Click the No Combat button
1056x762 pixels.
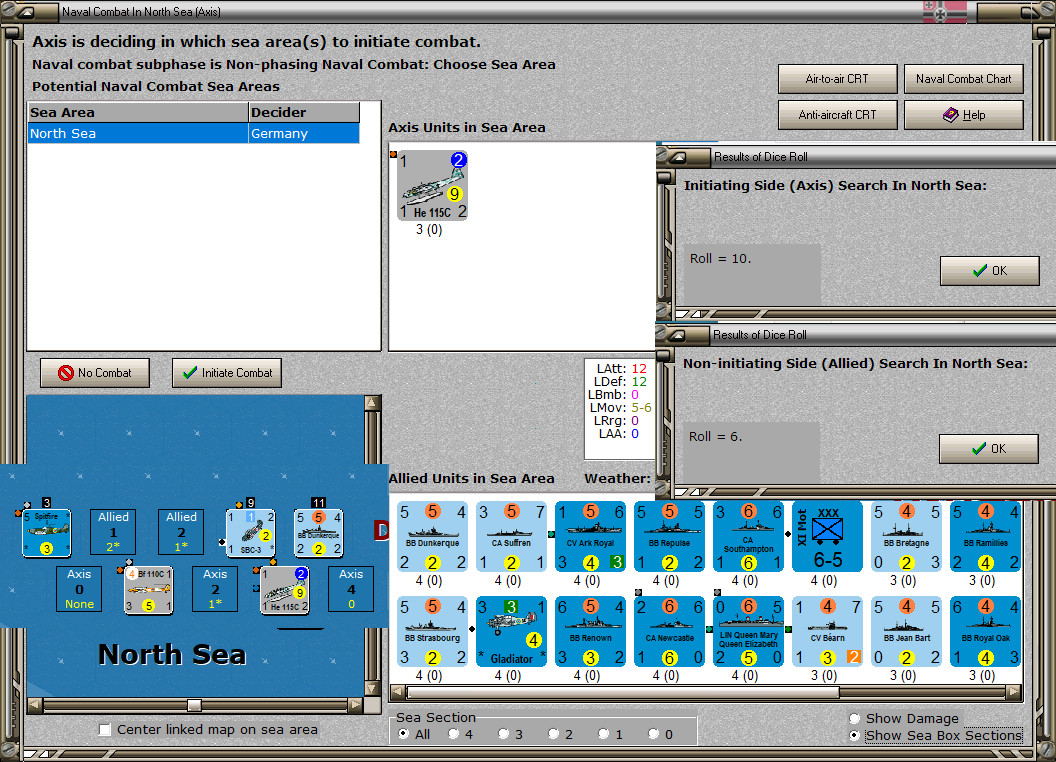pyautogui.click(x=95, y=373)
